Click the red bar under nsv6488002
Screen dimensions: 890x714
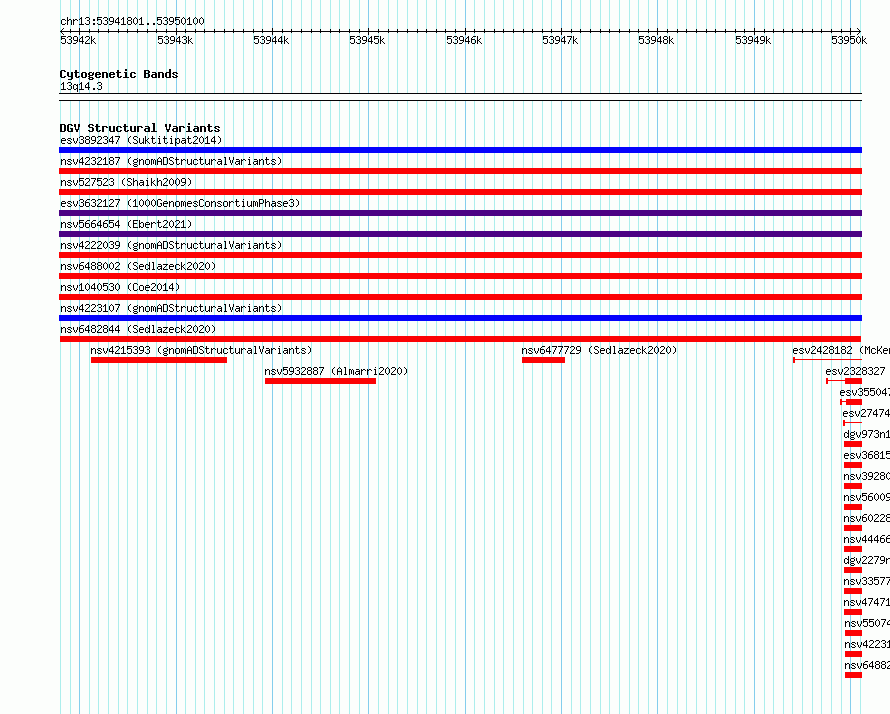pyautogui.click(x=460, y=276)
